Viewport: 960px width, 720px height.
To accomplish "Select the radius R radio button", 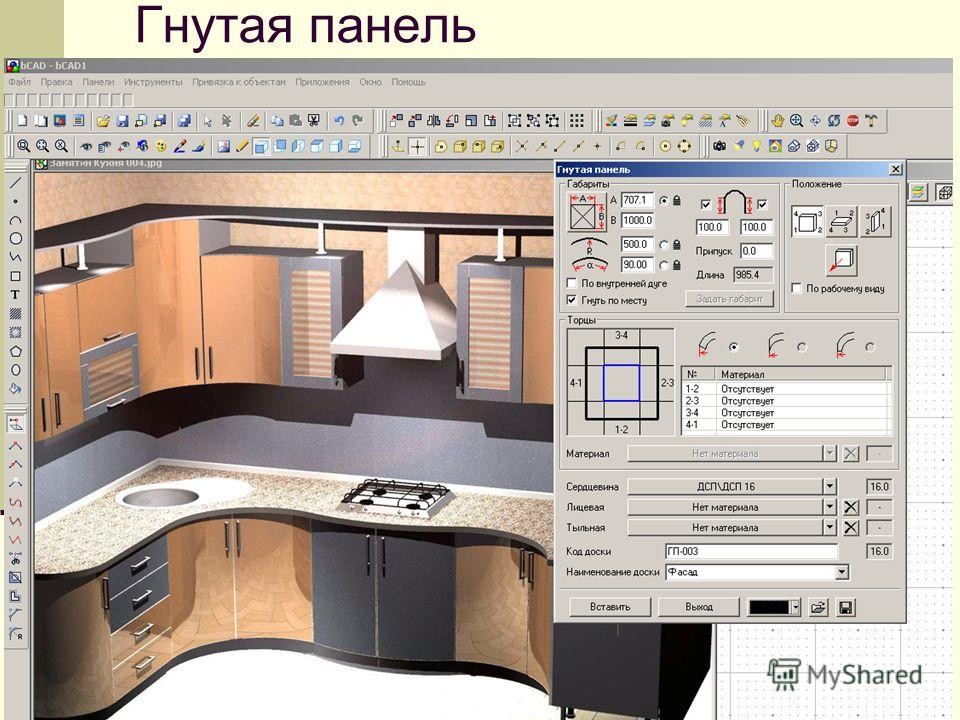I will click(x=663, y=244).
